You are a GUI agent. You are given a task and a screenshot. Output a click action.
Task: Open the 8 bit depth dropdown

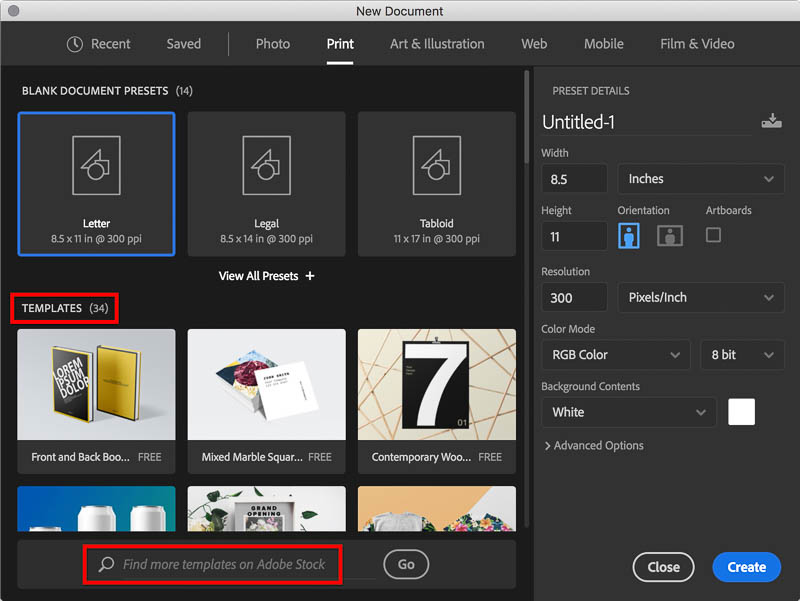(x=742, y=355)
